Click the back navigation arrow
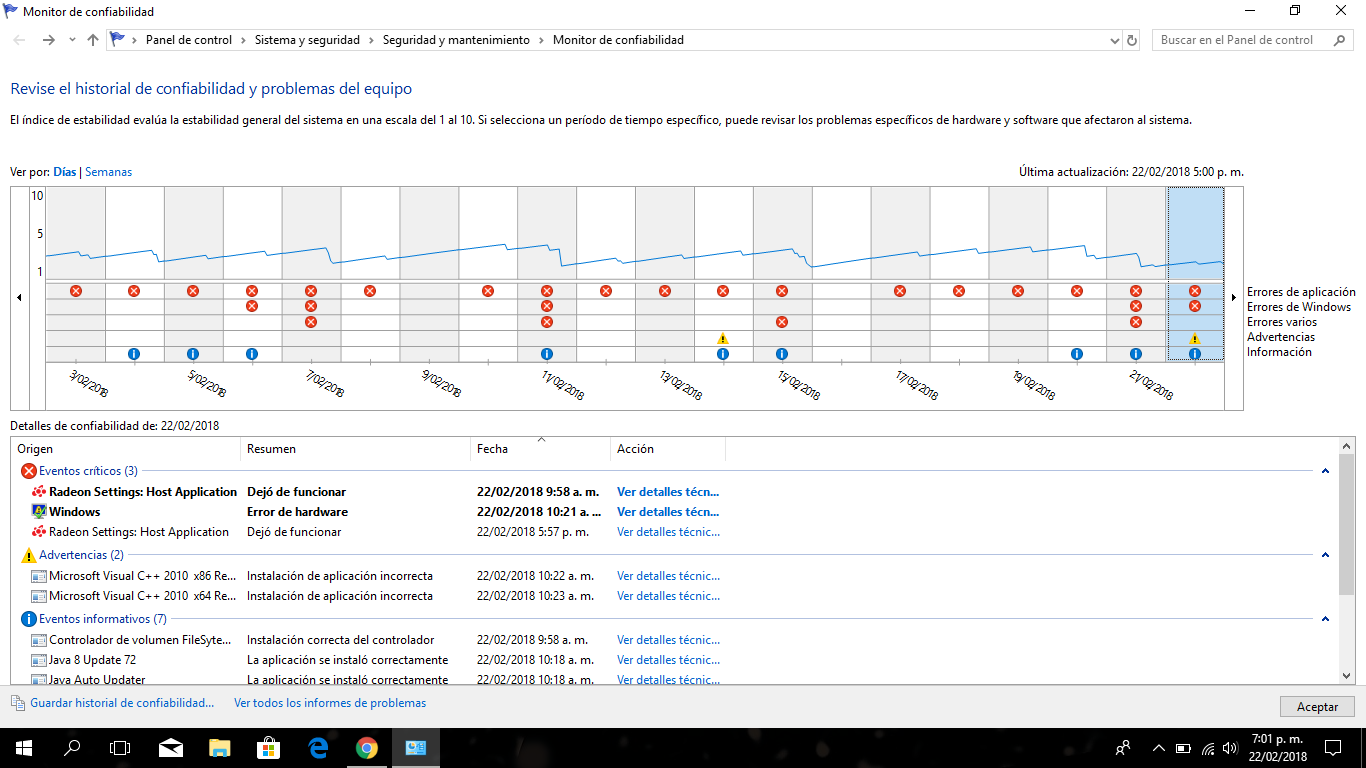Image resolution: width=1366 pixels, height=768 pixels. tap(20, 40)
